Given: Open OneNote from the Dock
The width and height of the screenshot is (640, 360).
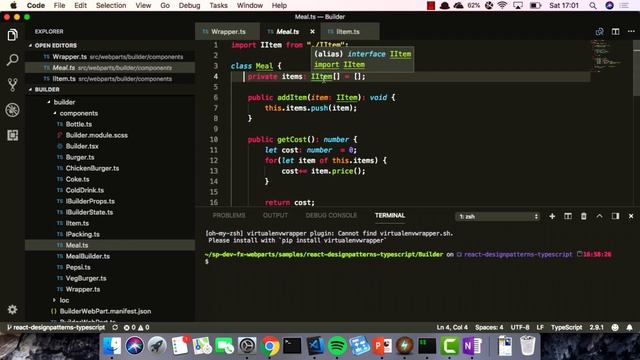Looking at the screenshot, I should 472,346.
